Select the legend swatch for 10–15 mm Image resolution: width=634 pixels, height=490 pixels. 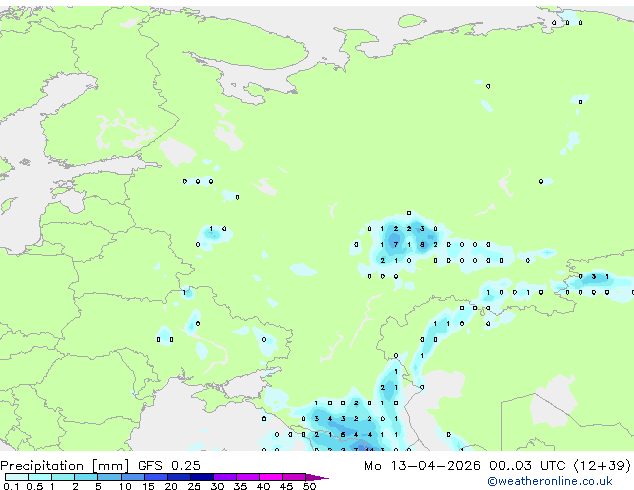point(133,477)
